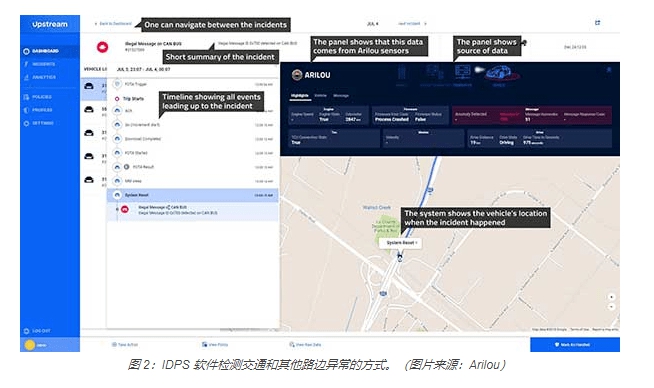Zoom in on the map

(x=611, y=297)
